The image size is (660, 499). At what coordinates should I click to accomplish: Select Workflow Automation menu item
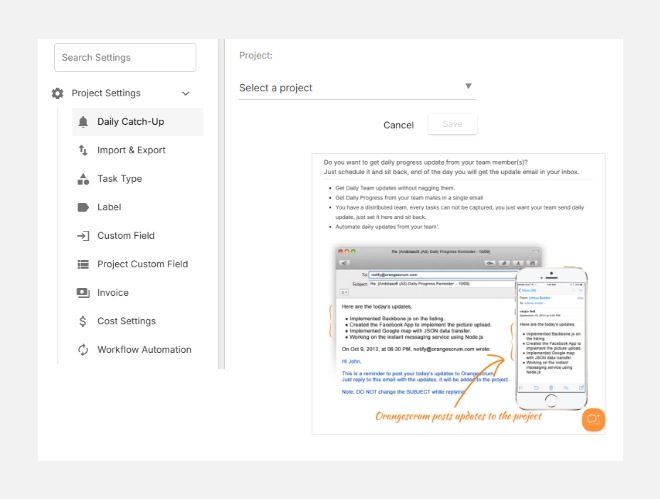[144, 350]
